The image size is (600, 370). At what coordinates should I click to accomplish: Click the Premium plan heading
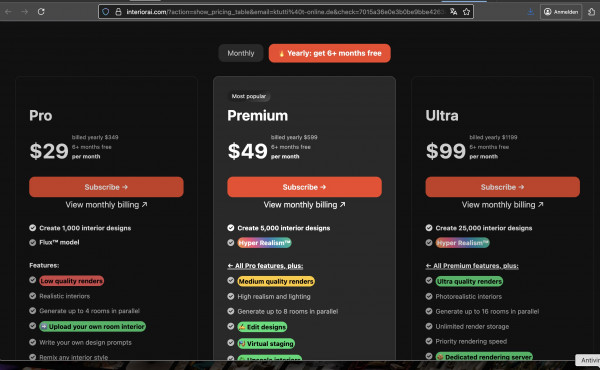tap(258, 116)
